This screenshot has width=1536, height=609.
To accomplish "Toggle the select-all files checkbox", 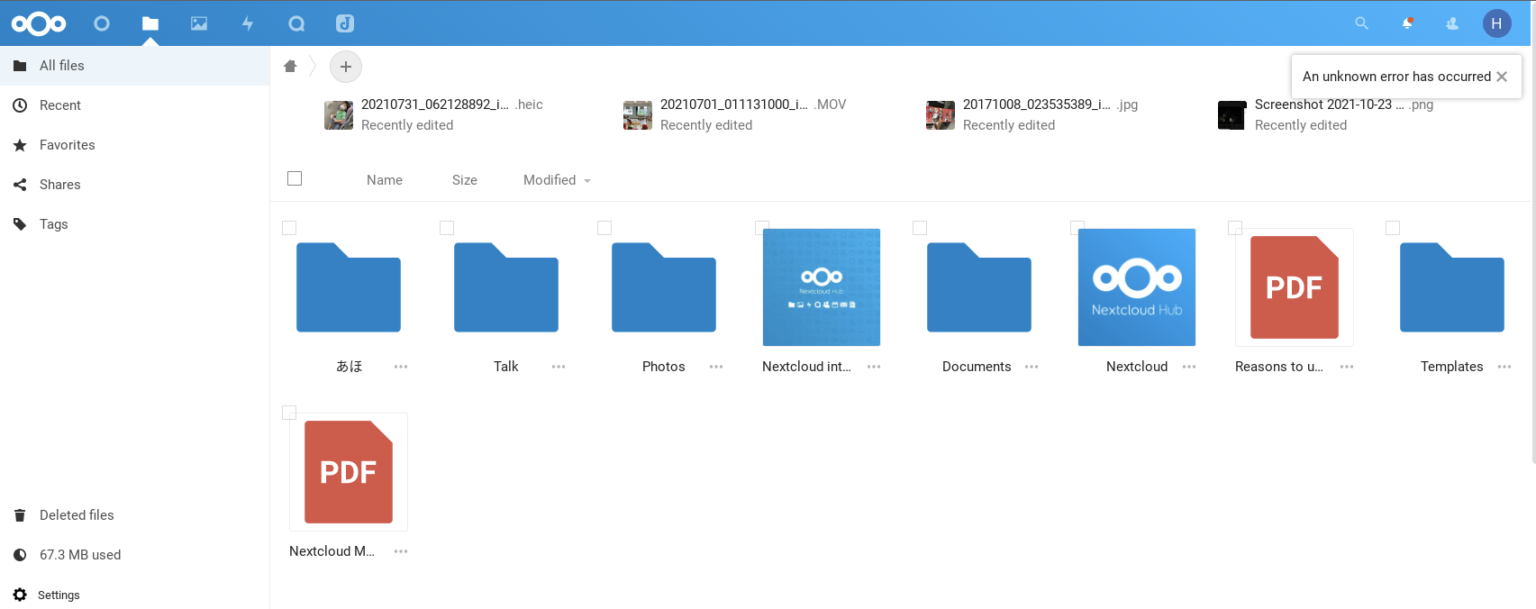I will click(x=294, y=178).
